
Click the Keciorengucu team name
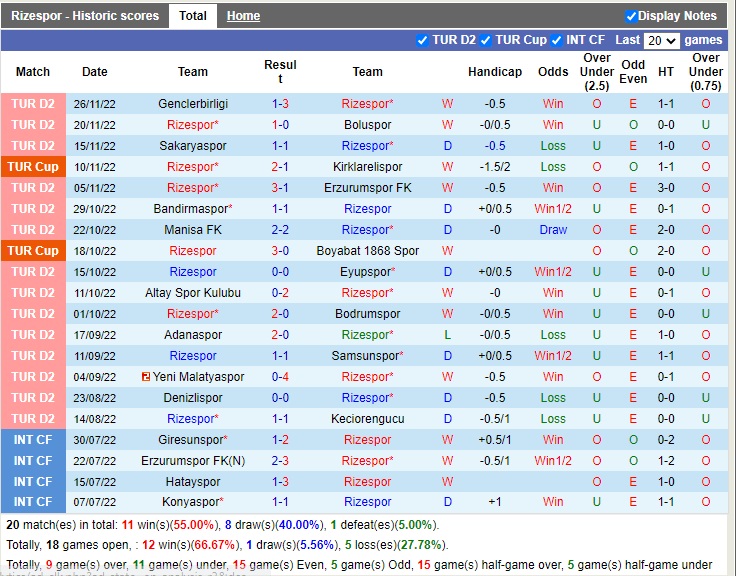click(x=367, y=419)
